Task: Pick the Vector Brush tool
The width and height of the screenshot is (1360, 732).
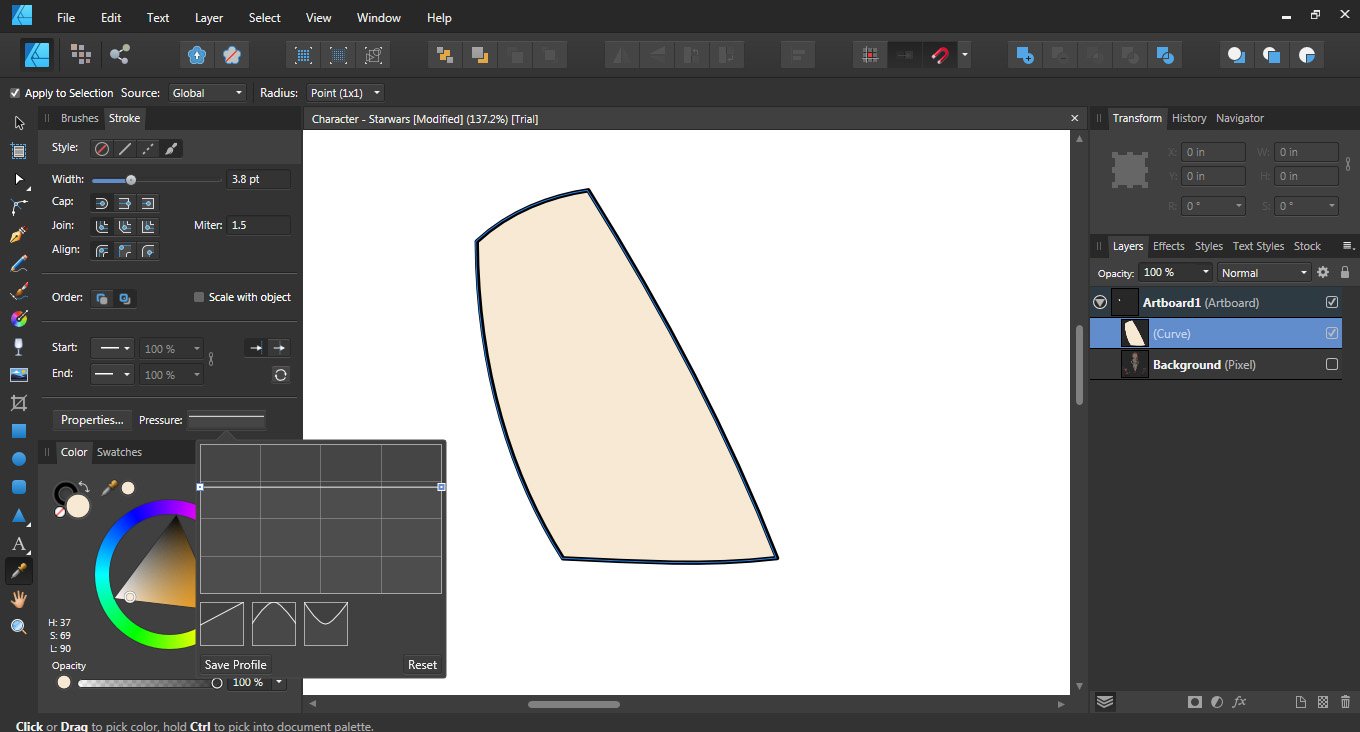Action: pos(18,290)
